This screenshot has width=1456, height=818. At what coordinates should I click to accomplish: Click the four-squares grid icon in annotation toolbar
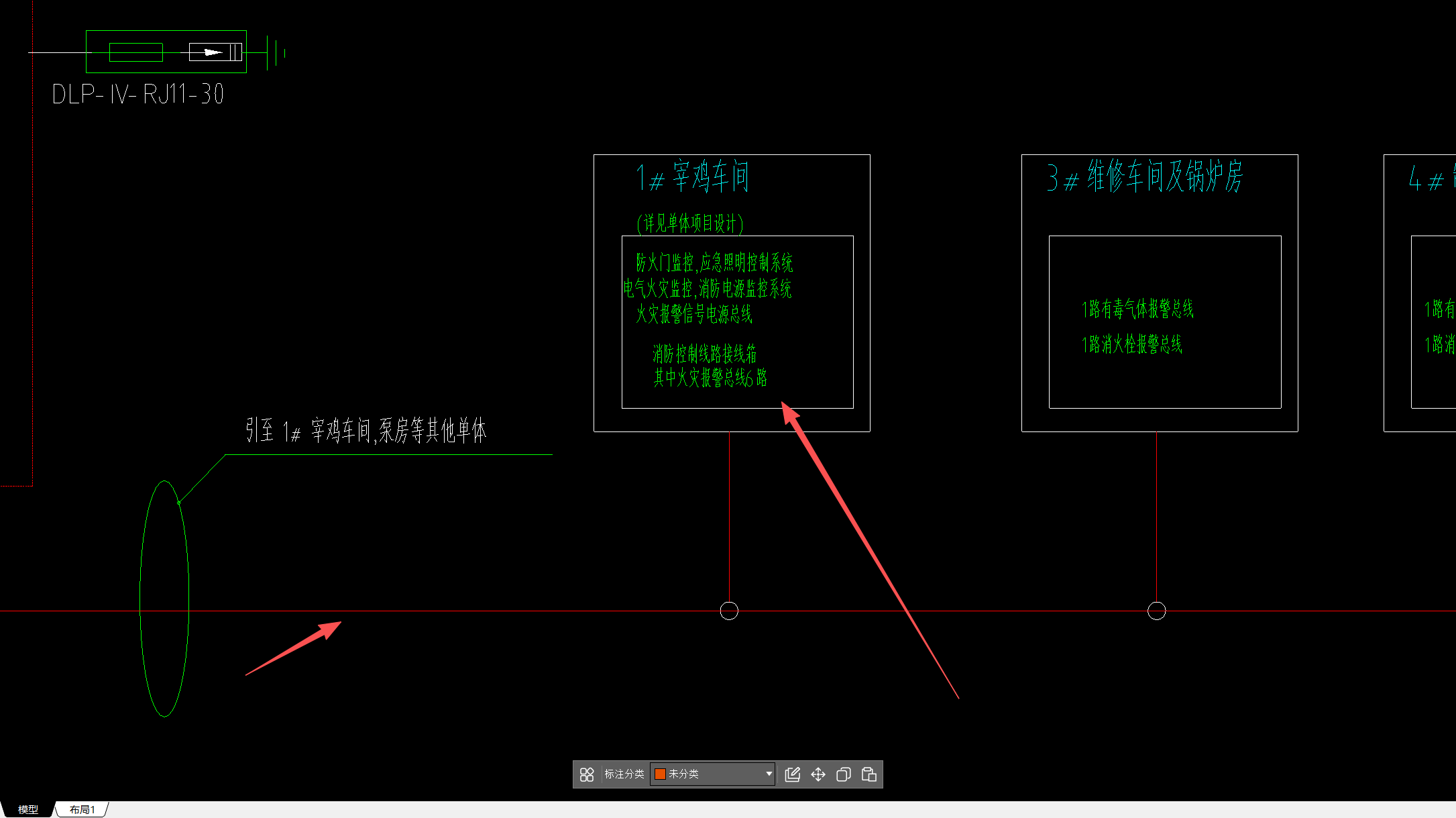587,774
